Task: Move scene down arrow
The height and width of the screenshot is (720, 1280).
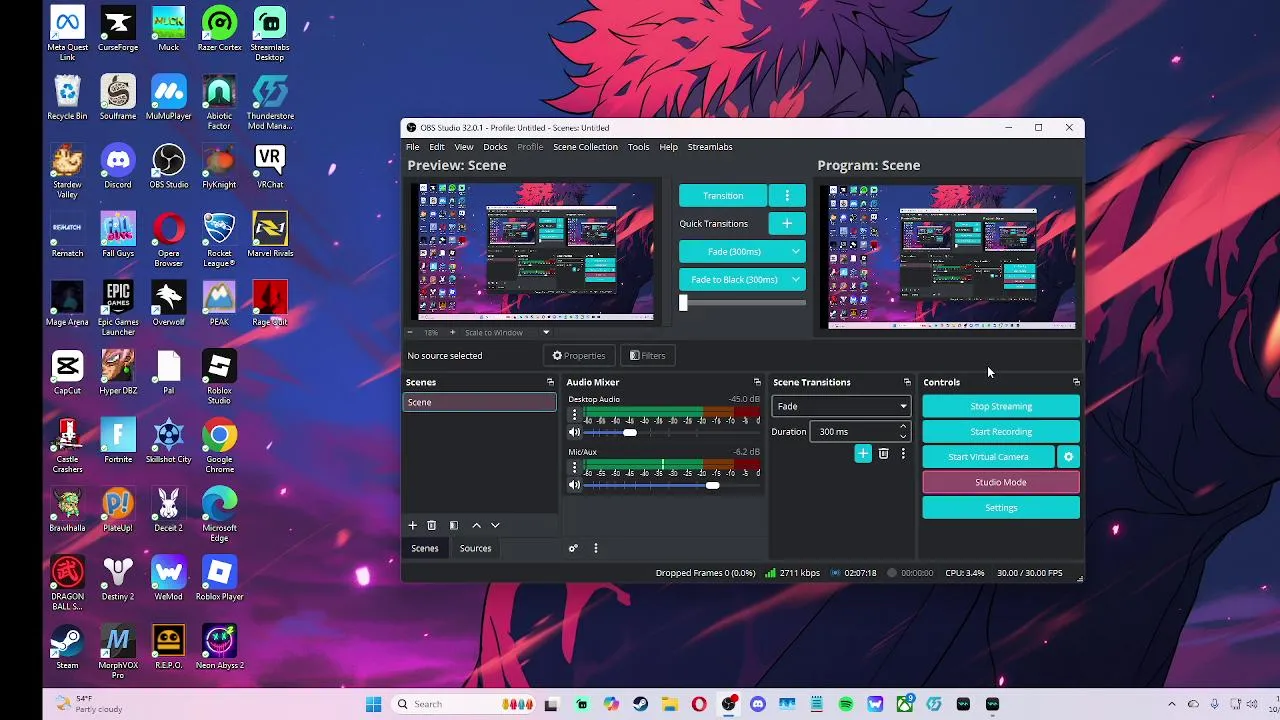Action: point(495,525)
